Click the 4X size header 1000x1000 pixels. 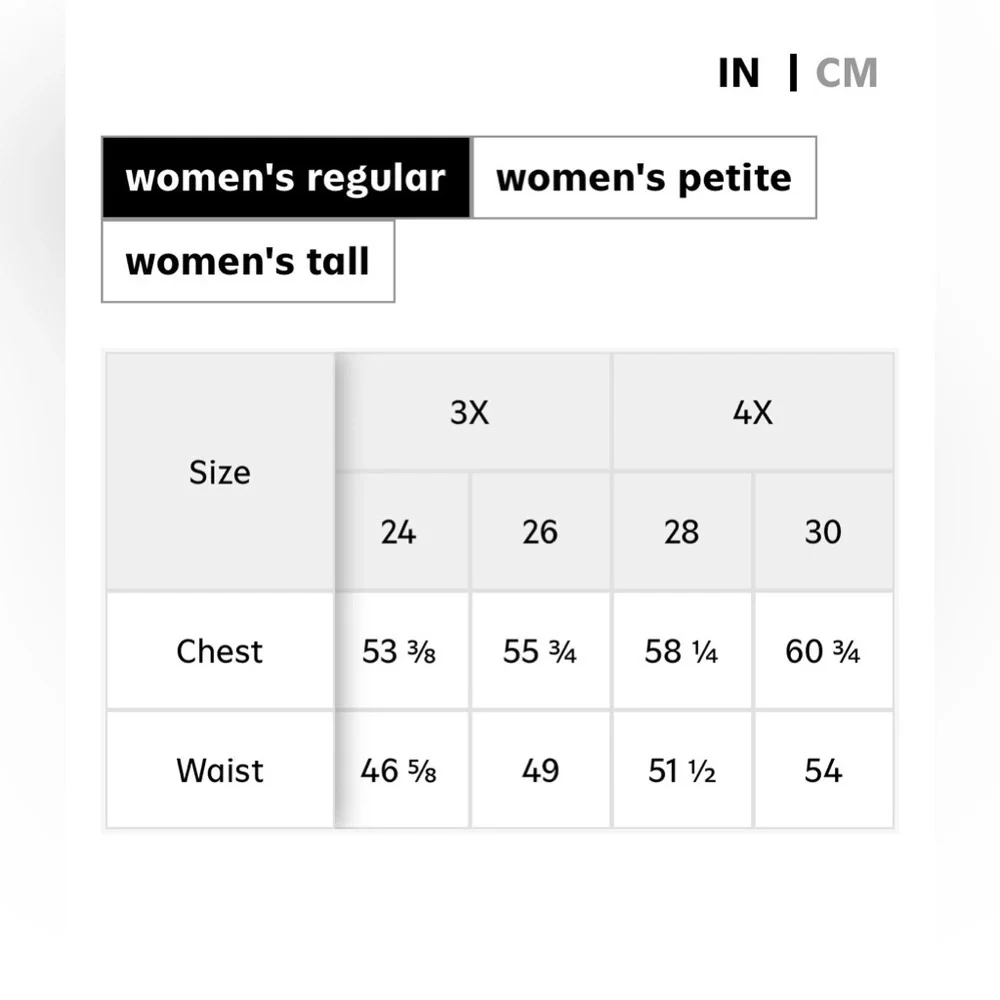tap(753, 412)
